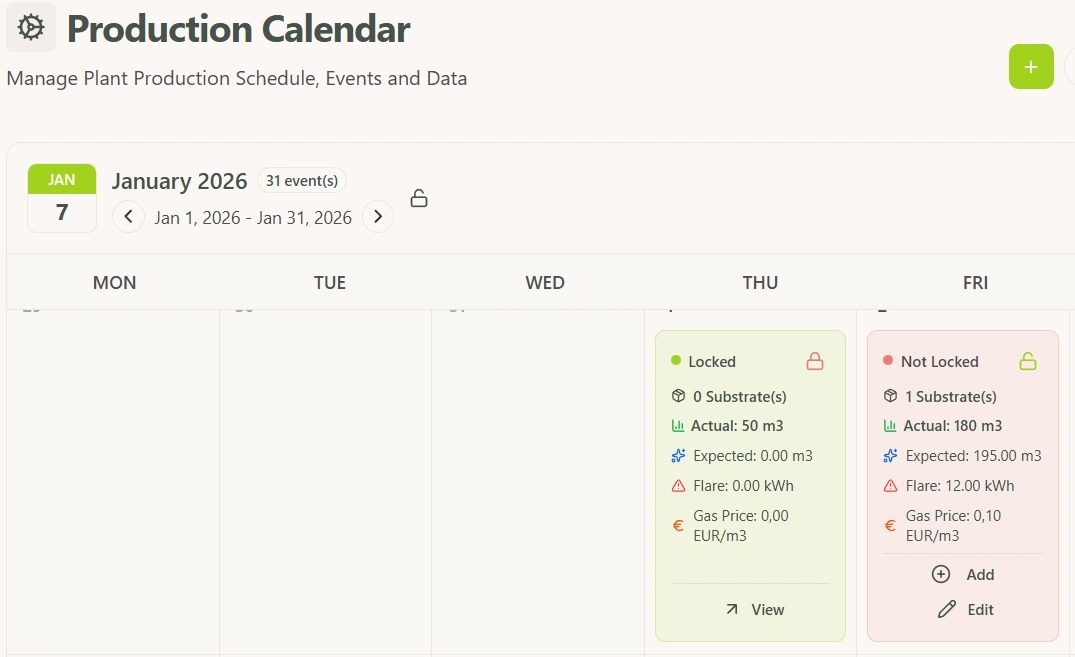Go to next month with right chevron

pos(377,217)
